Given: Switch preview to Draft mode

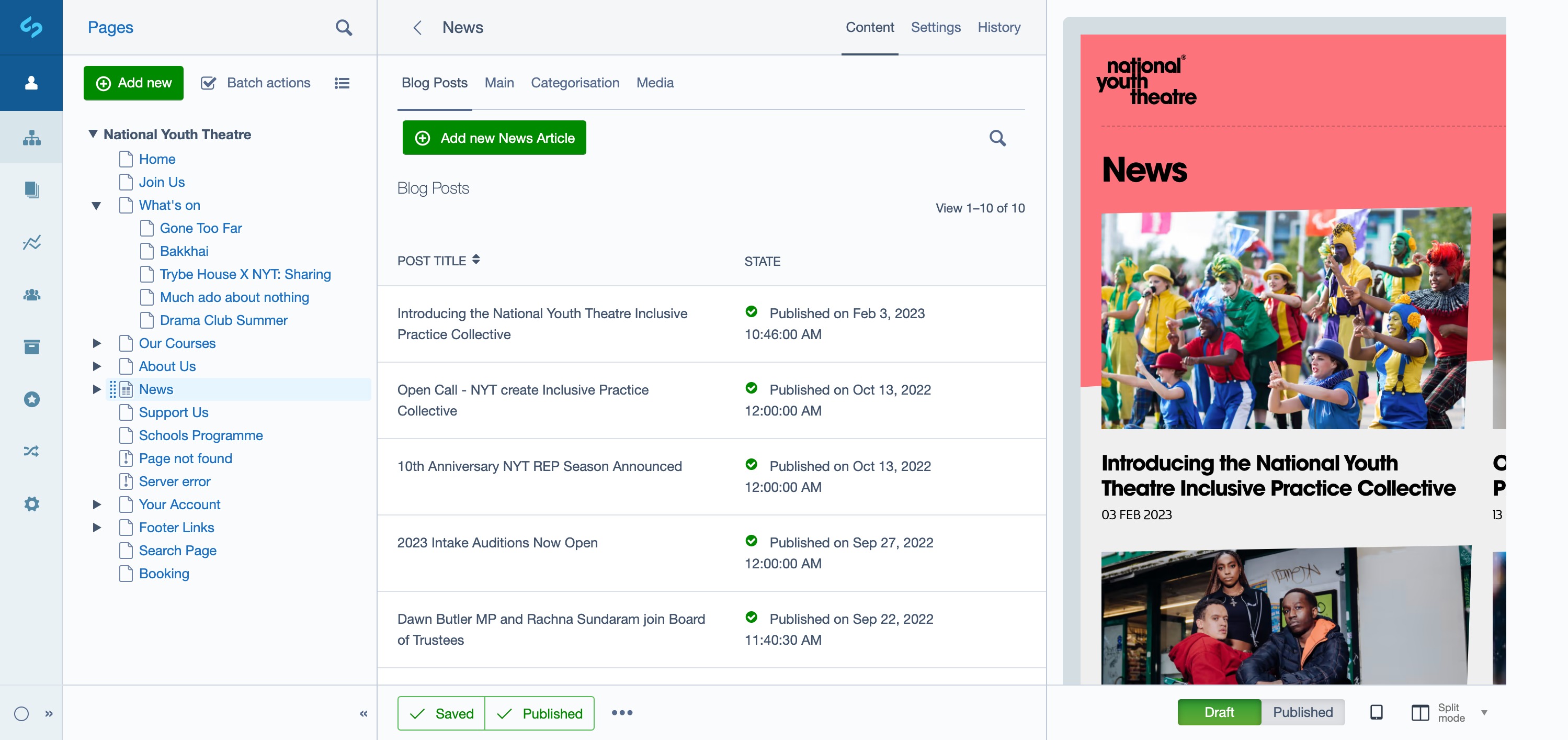Looking at the screenshot, I should coord(1219,712).
